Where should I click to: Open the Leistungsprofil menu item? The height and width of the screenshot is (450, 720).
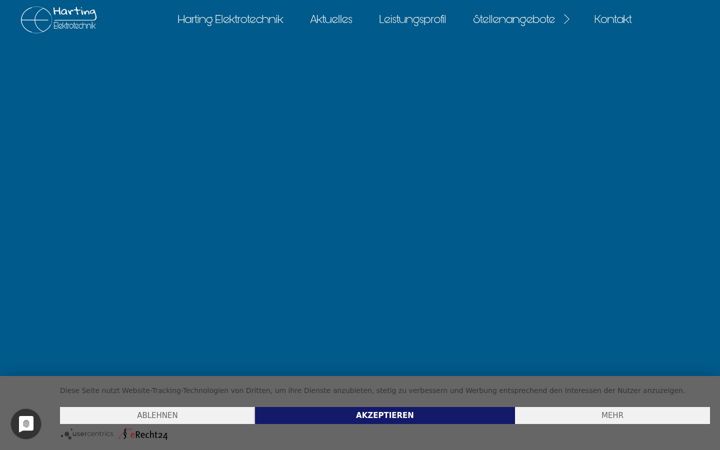pos(412,19)
